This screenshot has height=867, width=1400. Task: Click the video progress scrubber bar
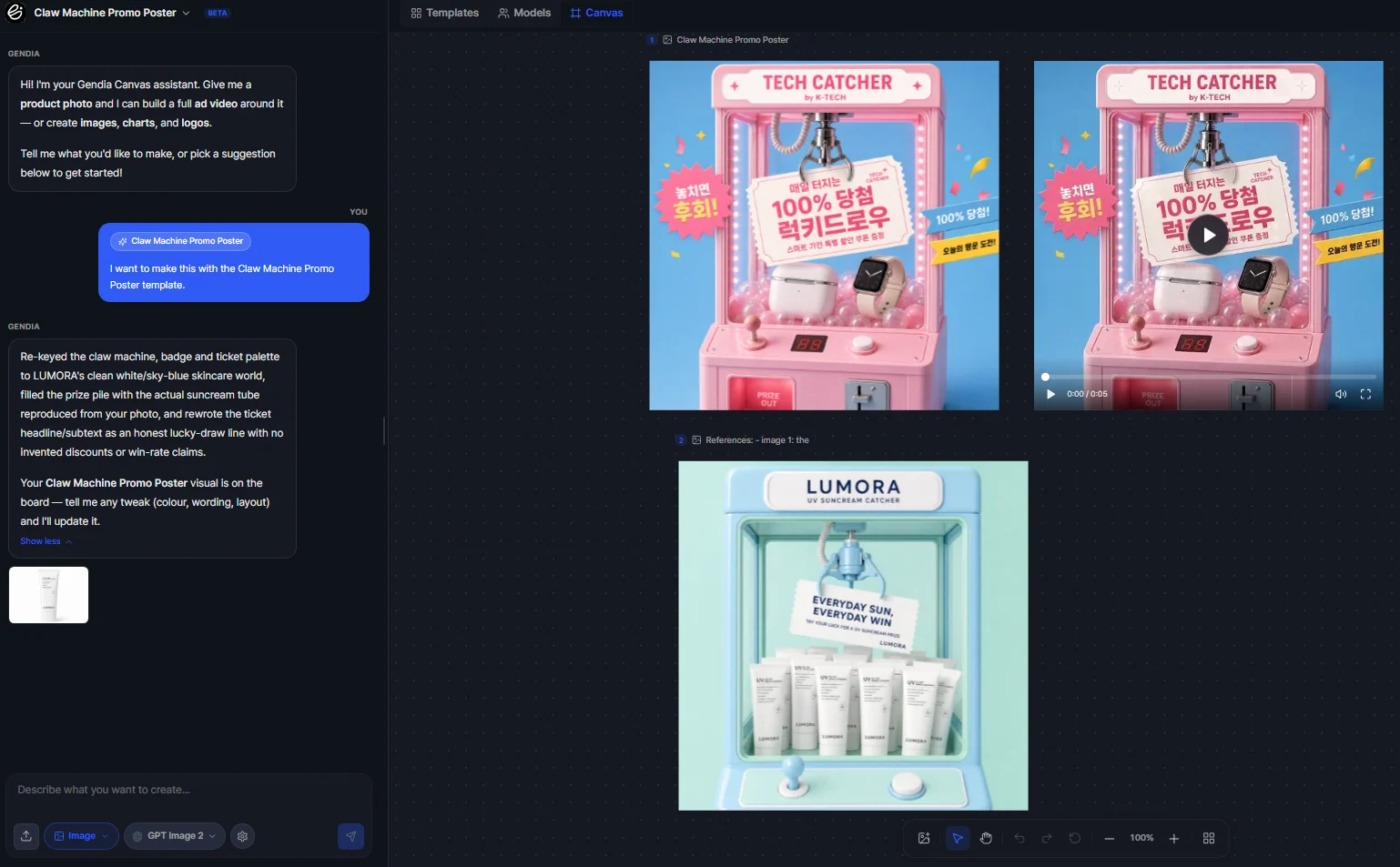pos(1209,377)
